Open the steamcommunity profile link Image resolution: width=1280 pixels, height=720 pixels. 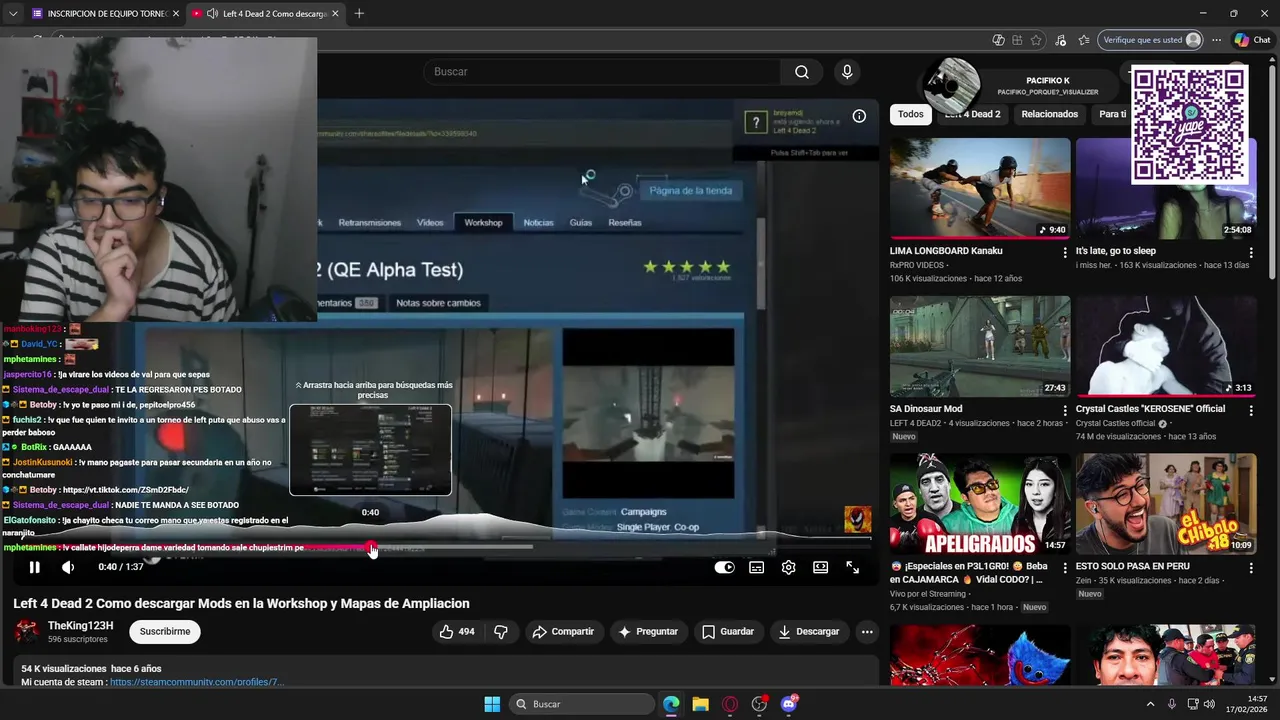pos(197,682)
